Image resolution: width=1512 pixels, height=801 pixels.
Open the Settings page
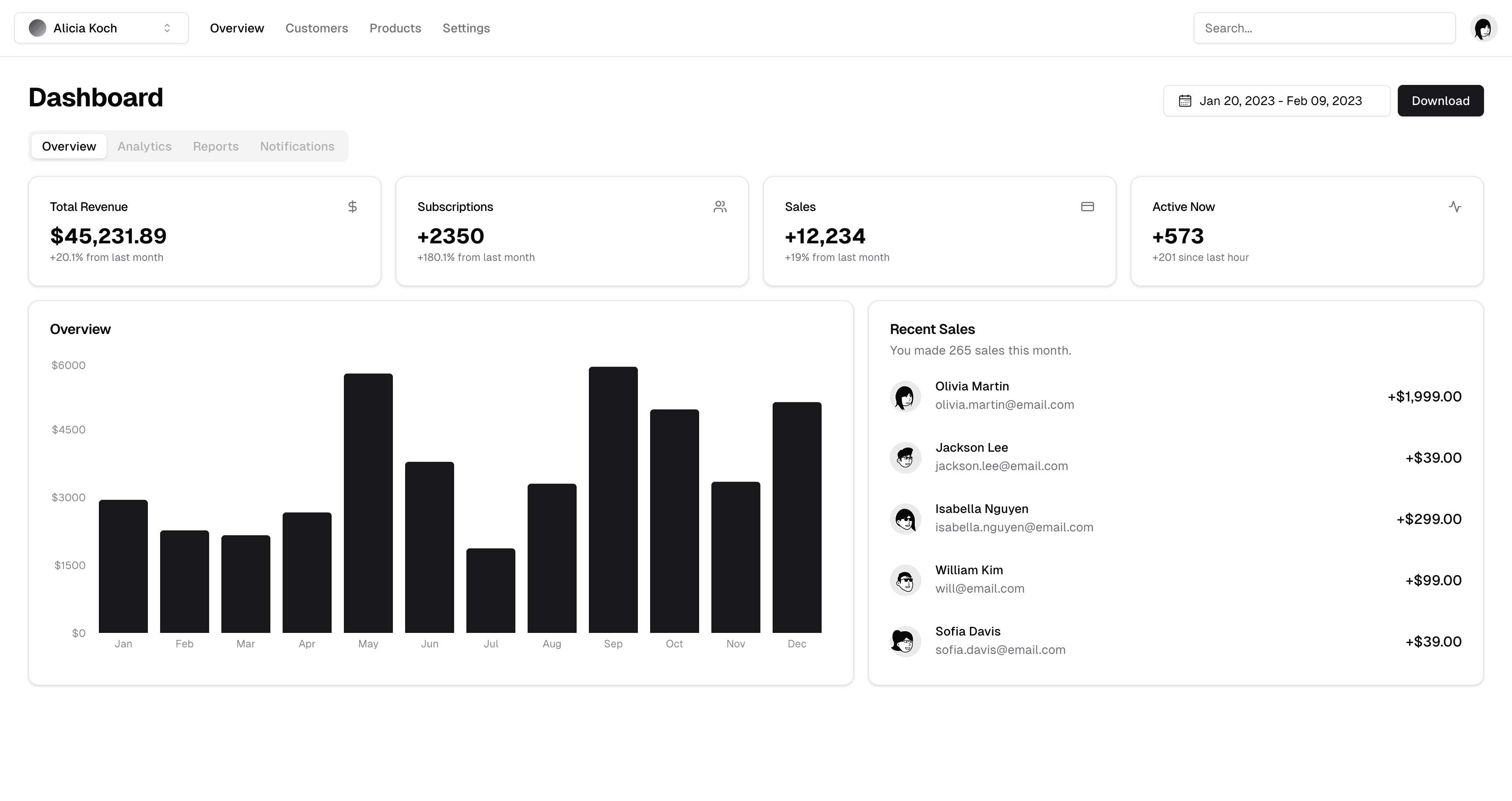(466, 28)
